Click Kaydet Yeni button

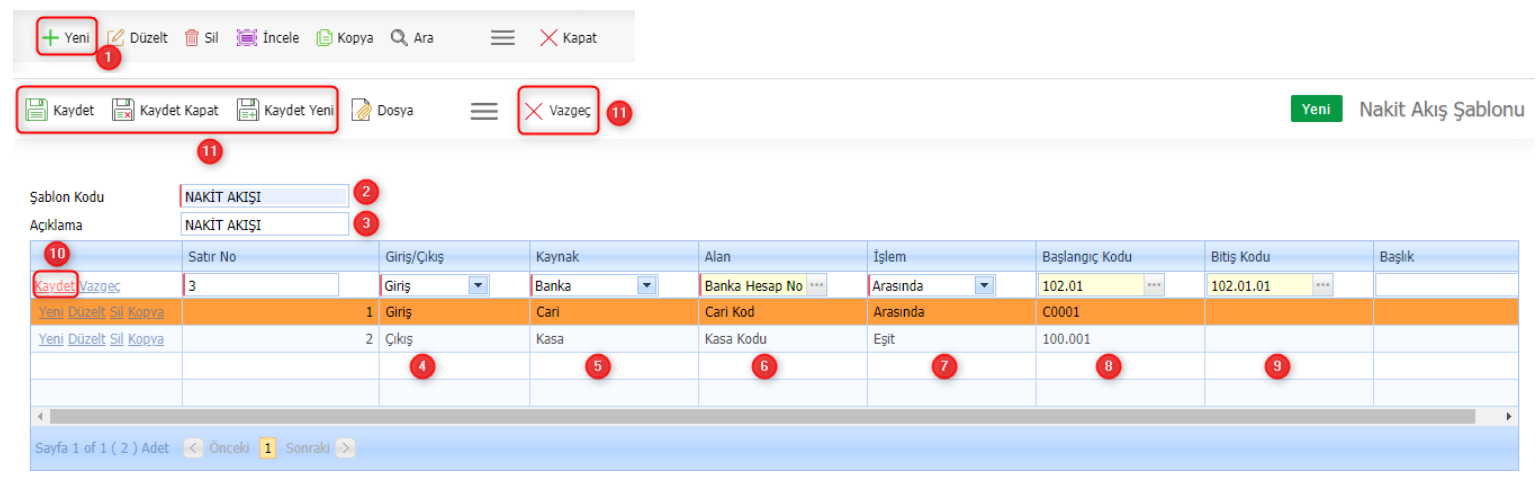(285, 110)
